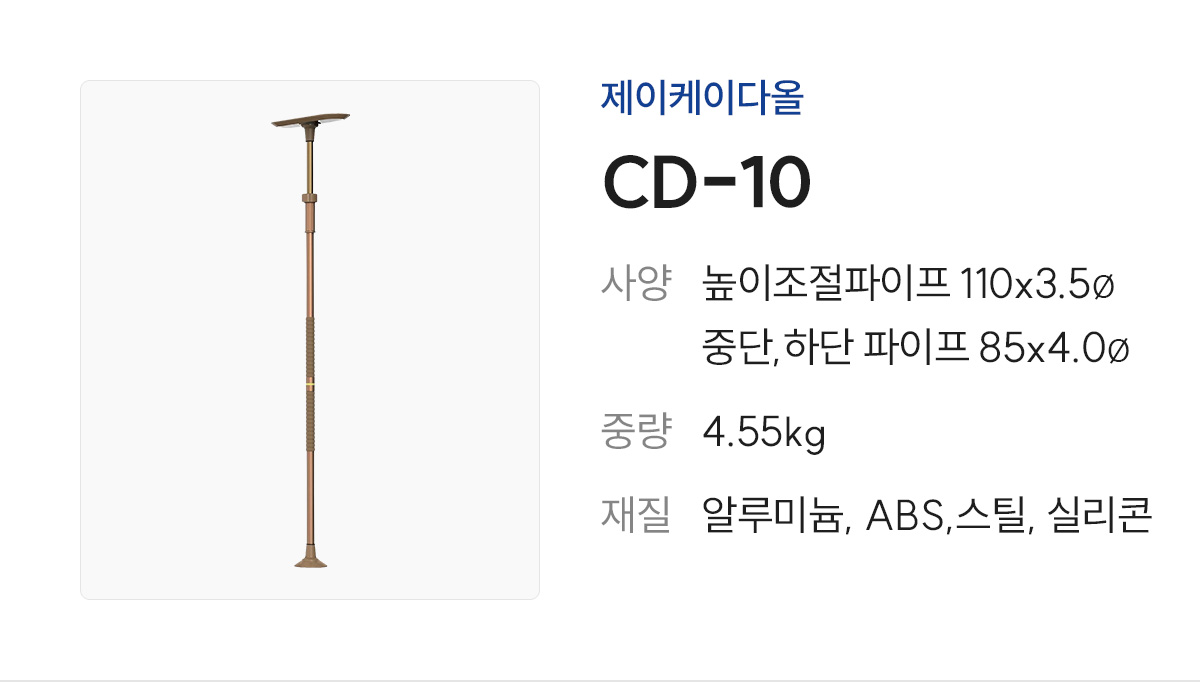Screen dimensions: 1200x682
Task: Select the 재질 spec label
Action: click(635, 516)
